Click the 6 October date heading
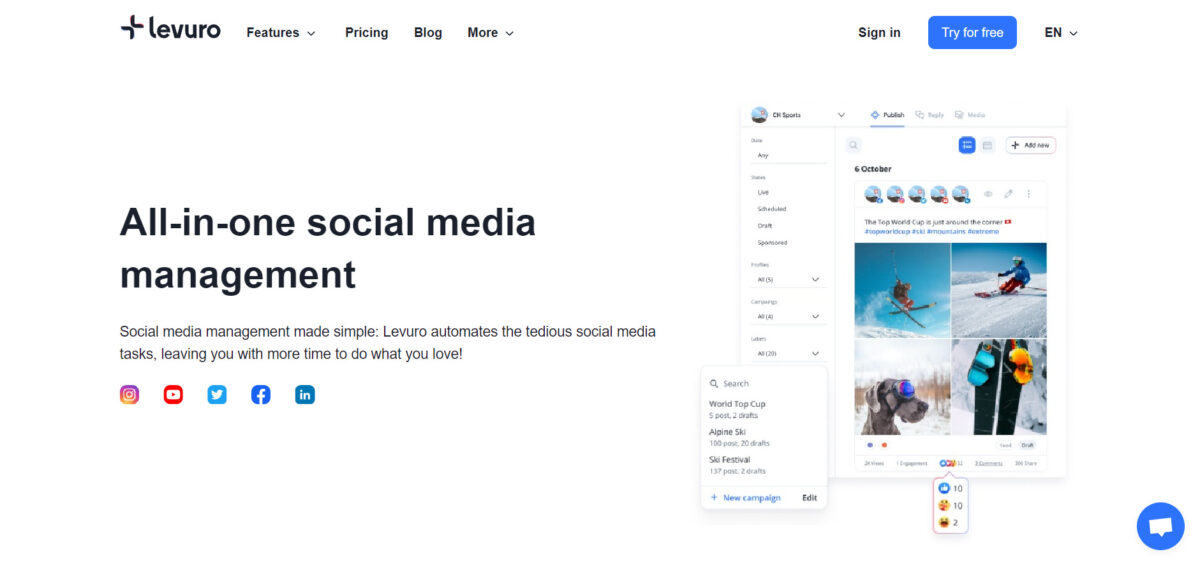1200x561 pixels. click(x=872, y=169)
